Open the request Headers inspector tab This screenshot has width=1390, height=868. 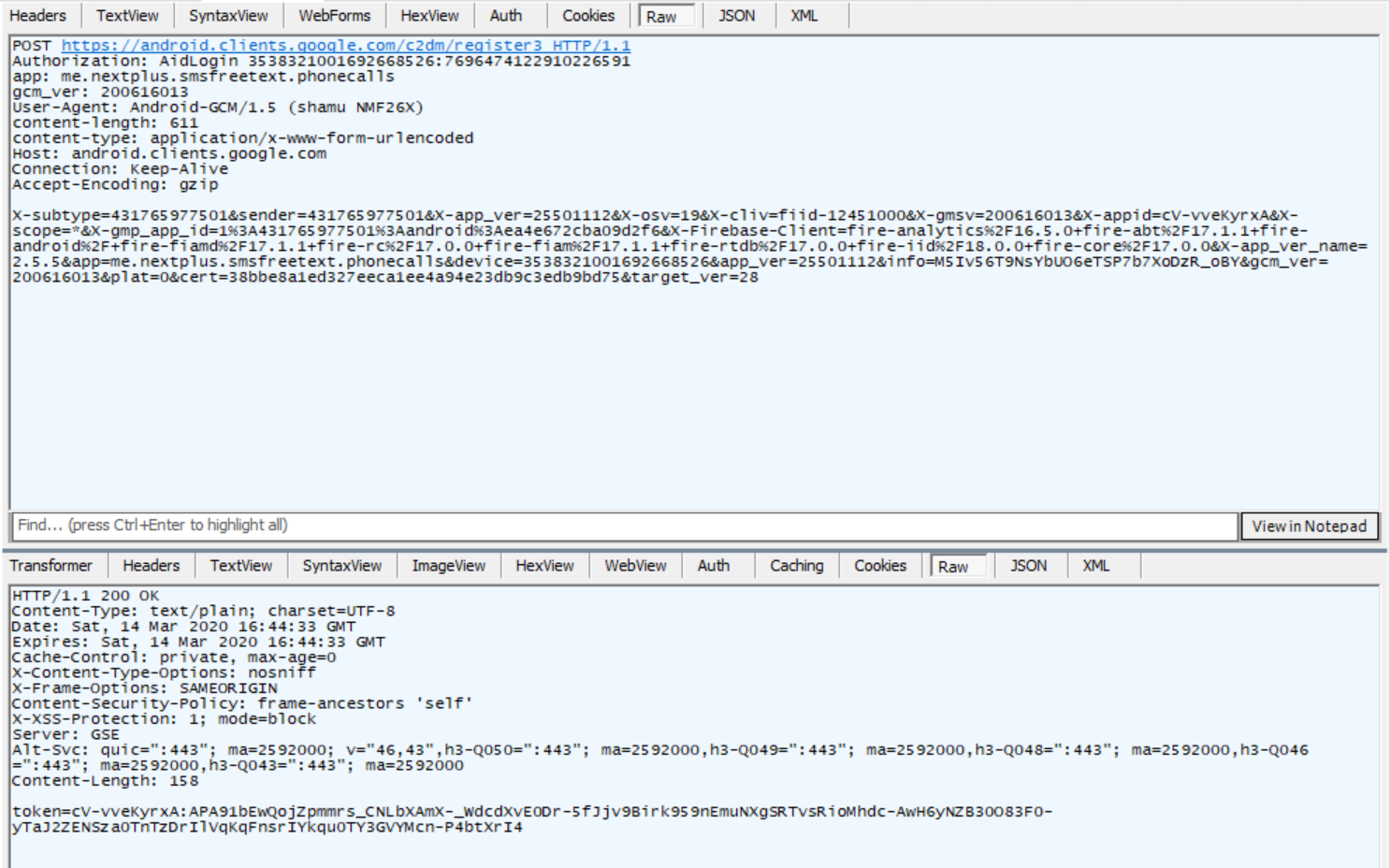click(38, 16)
